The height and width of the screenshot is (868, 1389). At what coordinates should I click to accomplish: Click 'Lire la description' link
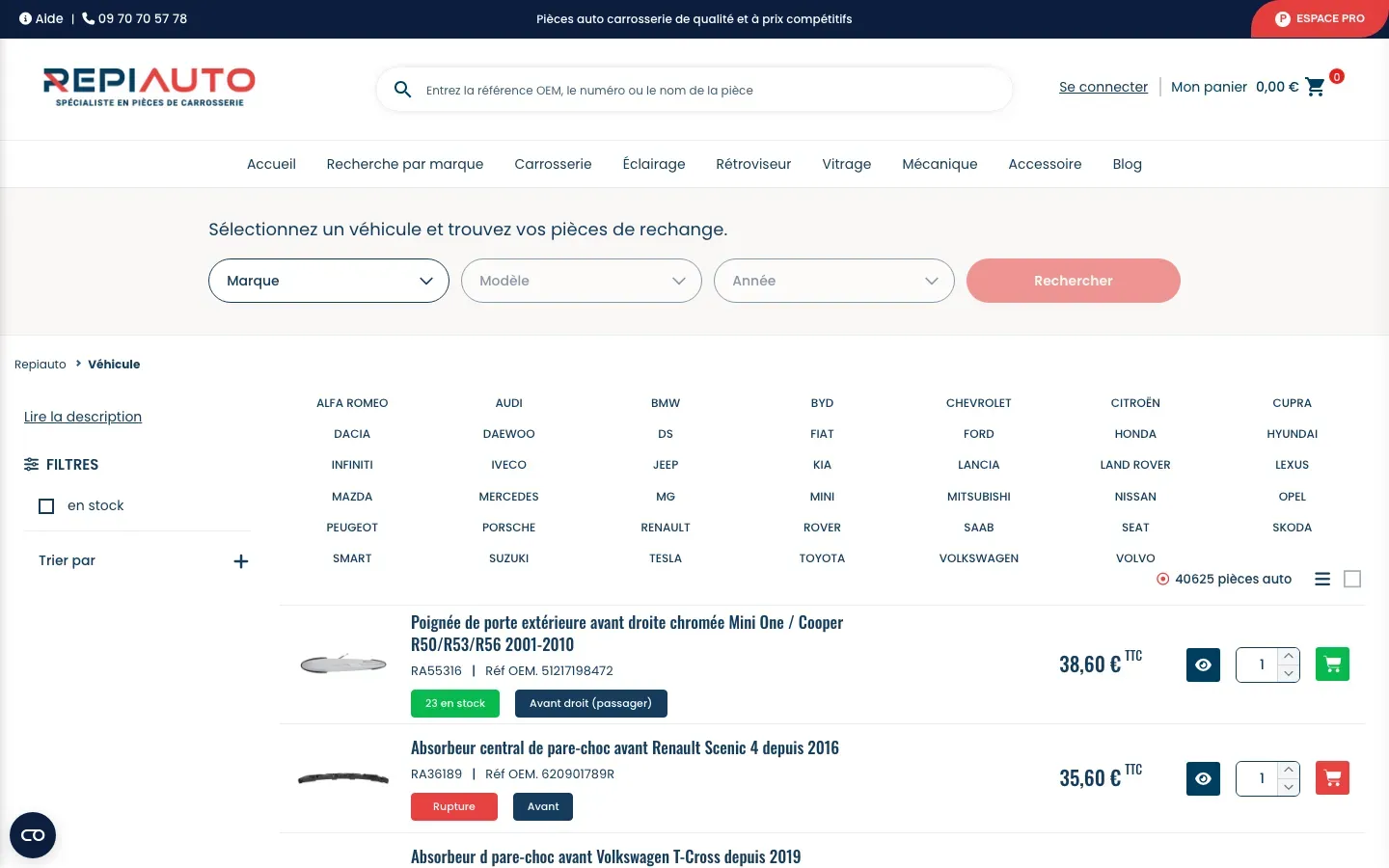pos(83,417)
